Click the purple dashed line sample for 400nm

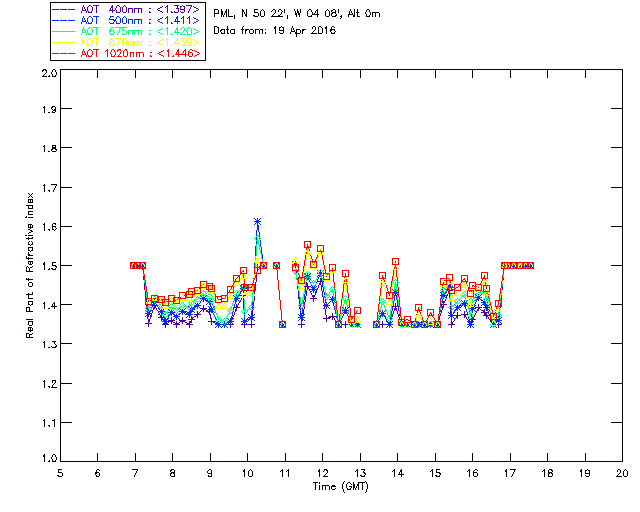tap(64, 9)
